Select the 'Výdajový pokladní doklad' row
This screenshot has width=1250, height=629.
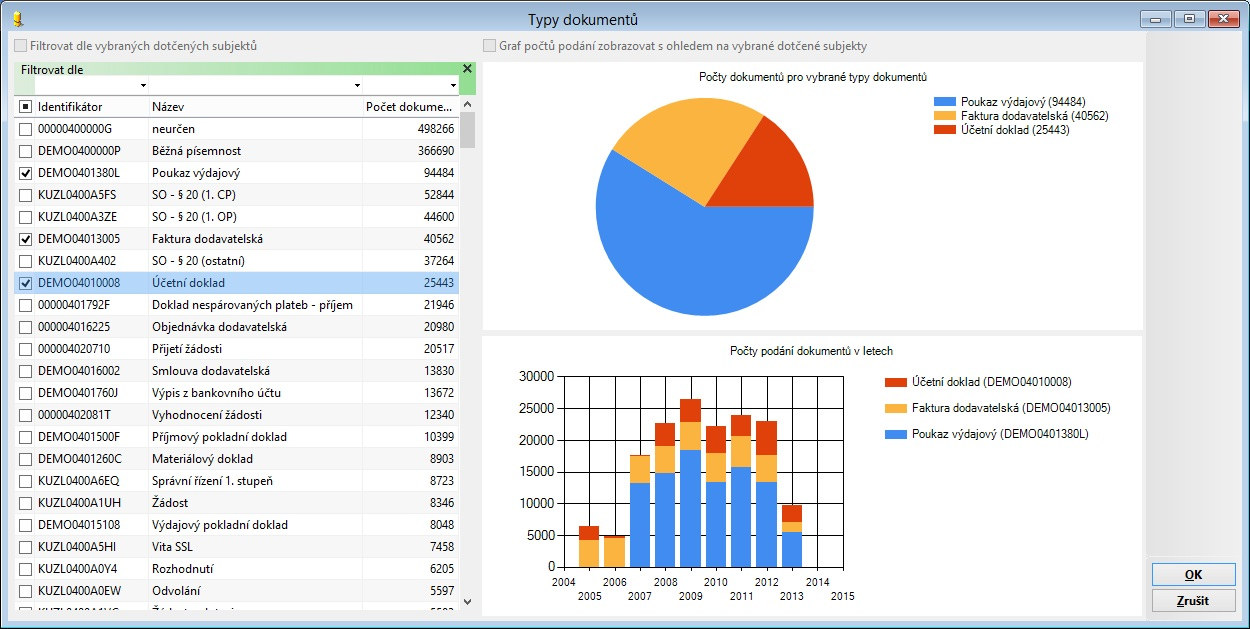237,525
